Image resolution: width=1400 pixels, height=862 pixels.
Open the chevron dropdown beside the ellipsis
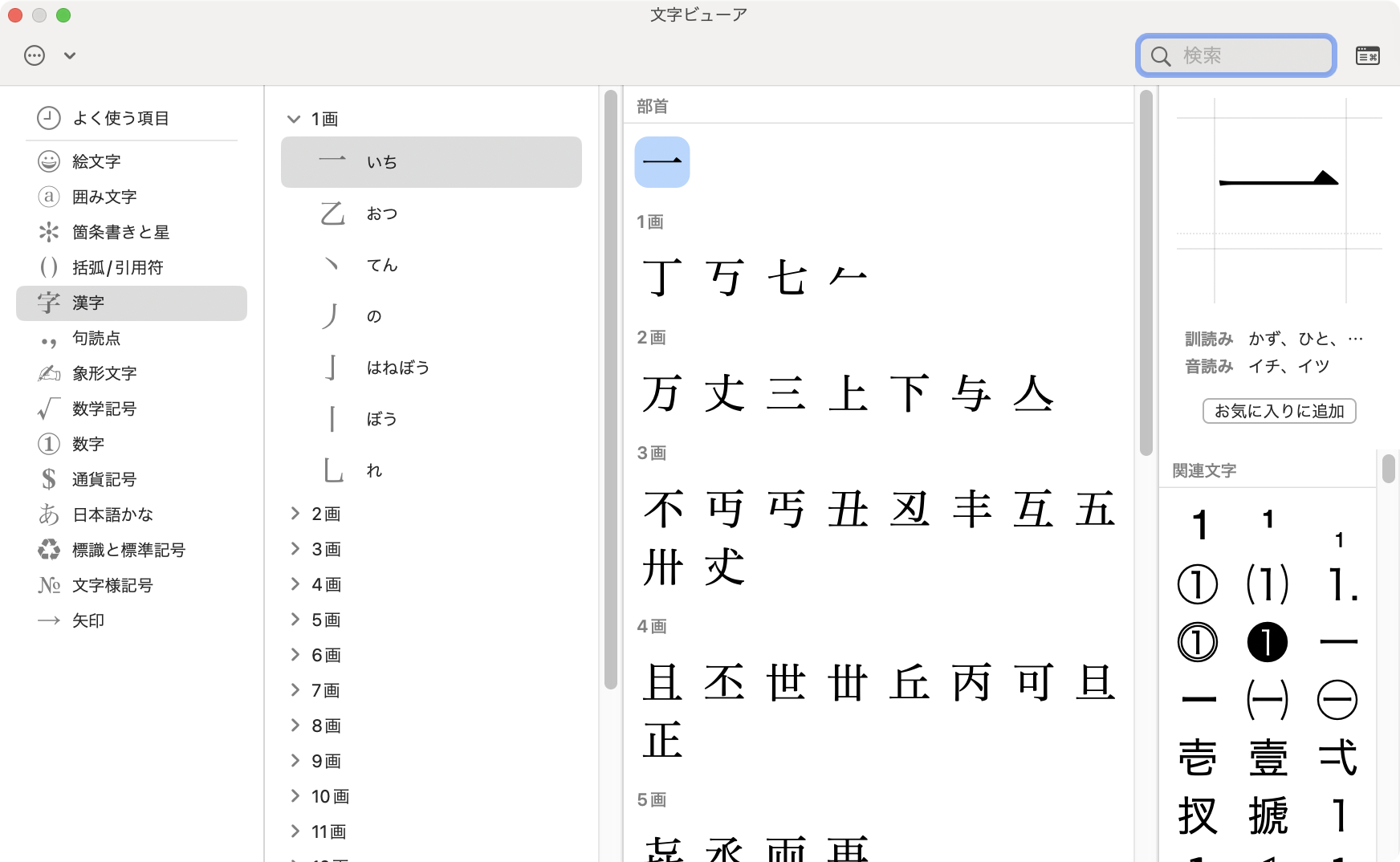coord(70,56)
